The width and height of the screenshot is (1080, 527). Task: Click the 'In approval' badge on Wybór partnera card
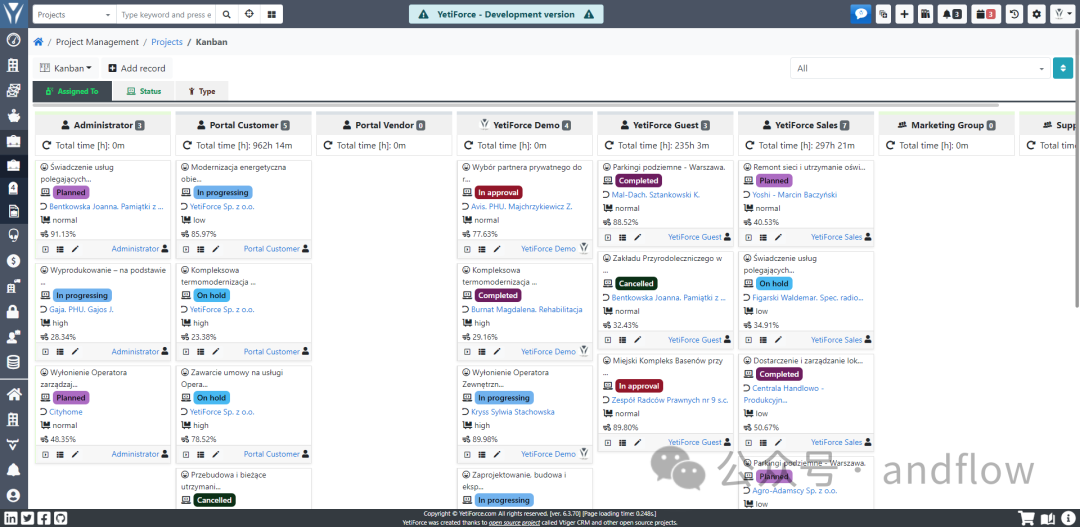click(498, 192)
